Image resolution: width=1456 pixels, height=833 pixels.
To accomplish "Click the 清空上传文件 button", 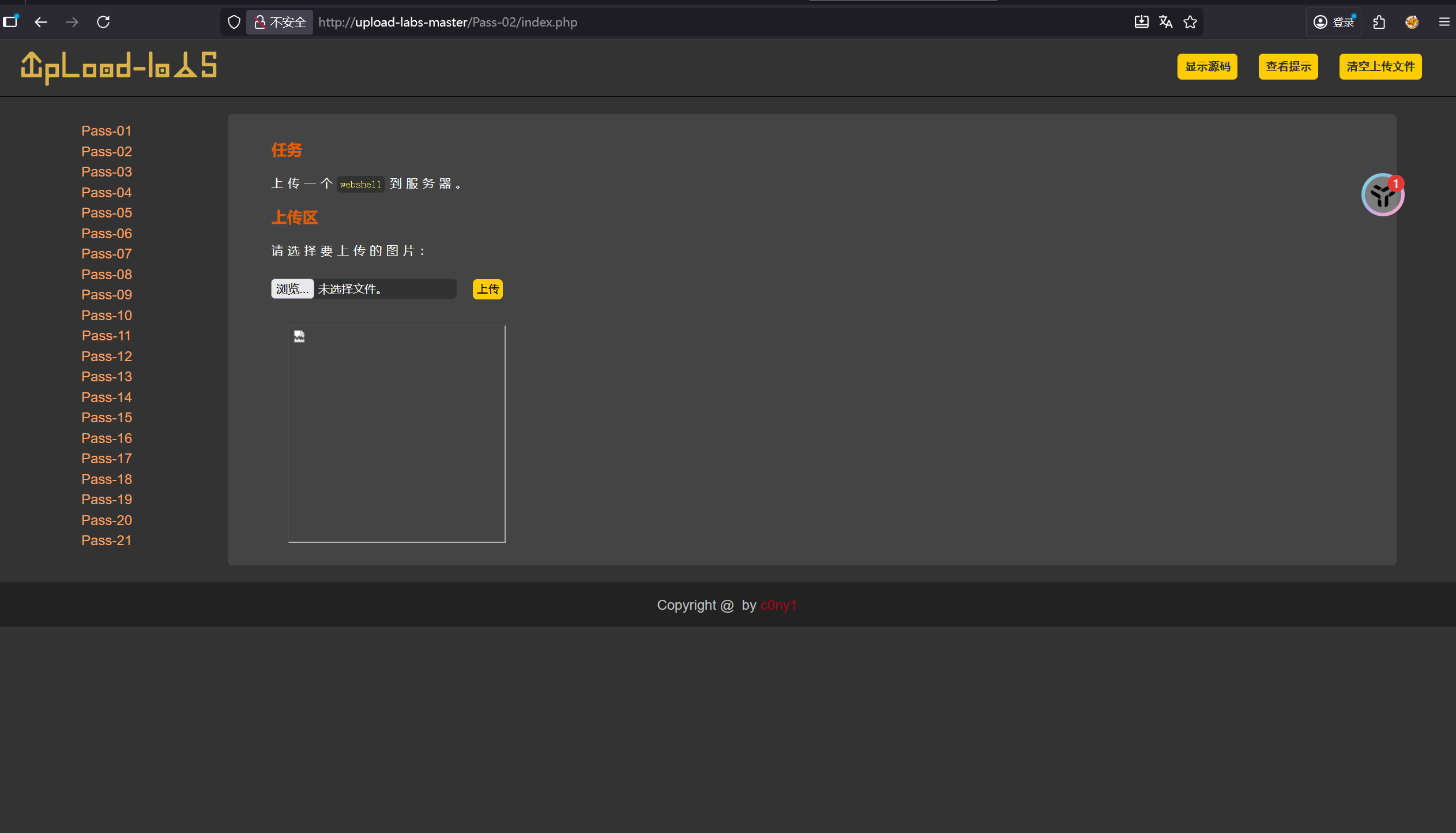I will [x=1380, y=66].
